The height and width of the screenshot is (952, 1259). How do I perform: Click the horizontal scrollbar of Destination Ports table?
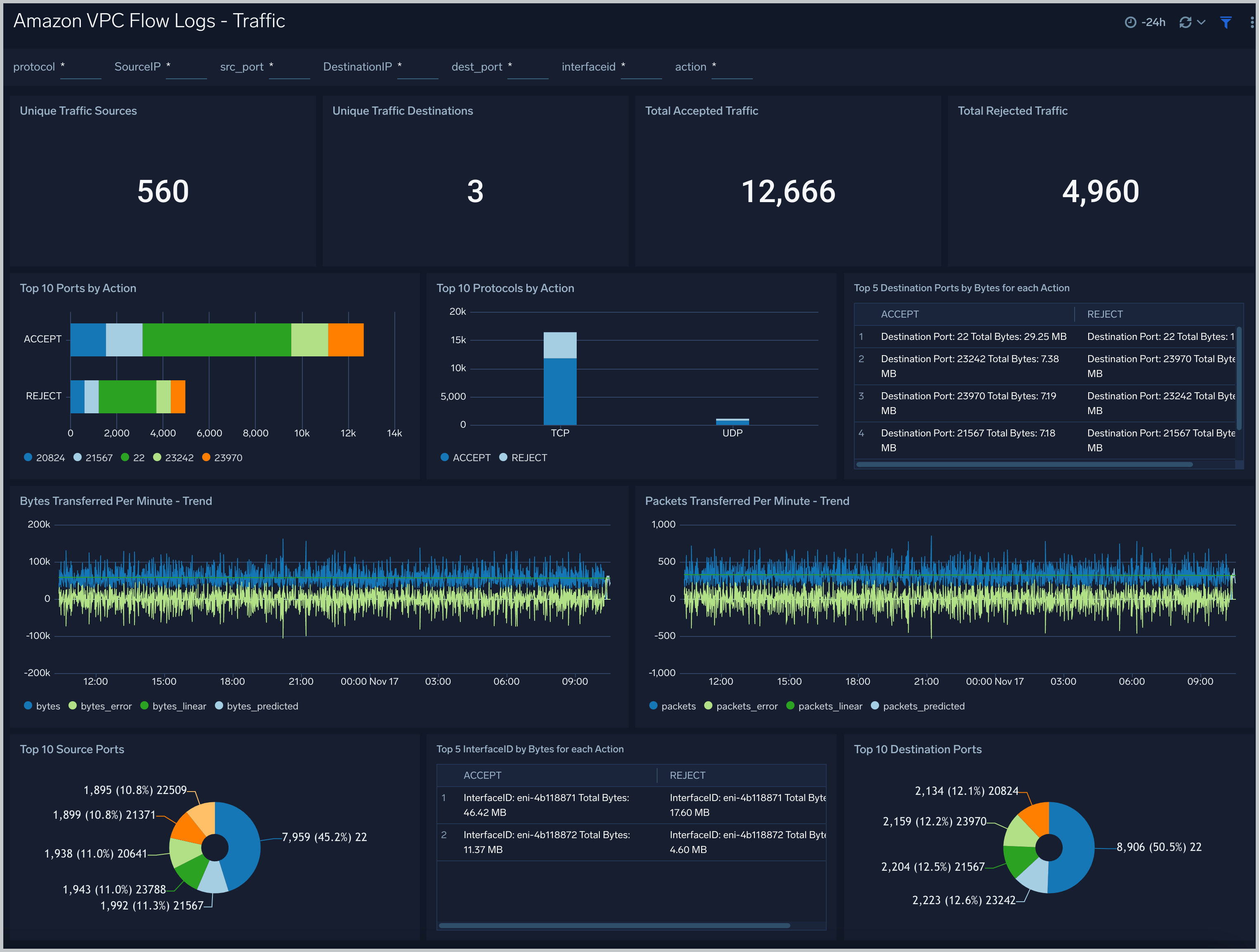(1025, 464)
